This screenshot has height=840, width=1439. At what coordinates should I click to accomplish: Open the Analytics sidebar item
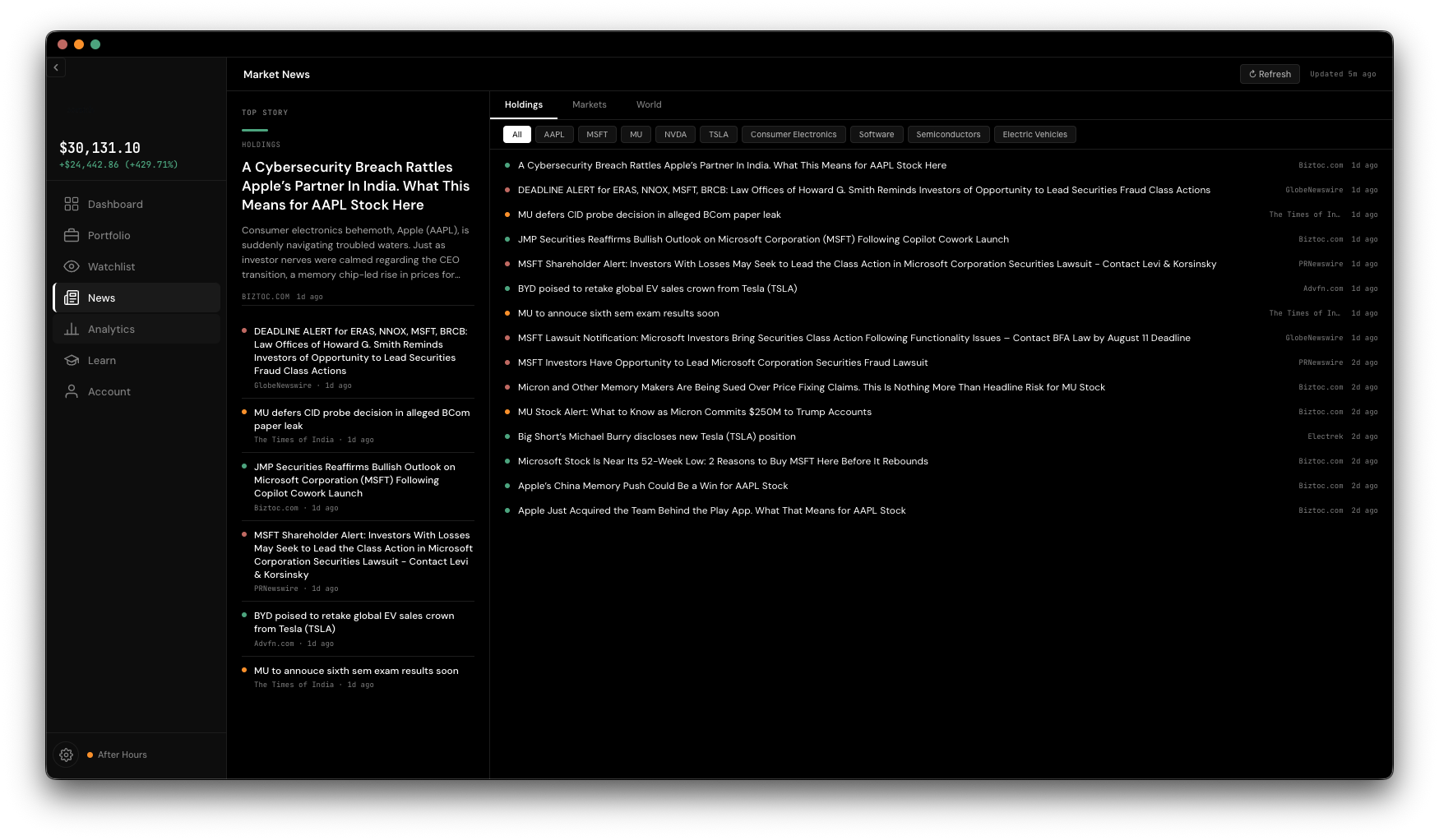coord(136,329)
